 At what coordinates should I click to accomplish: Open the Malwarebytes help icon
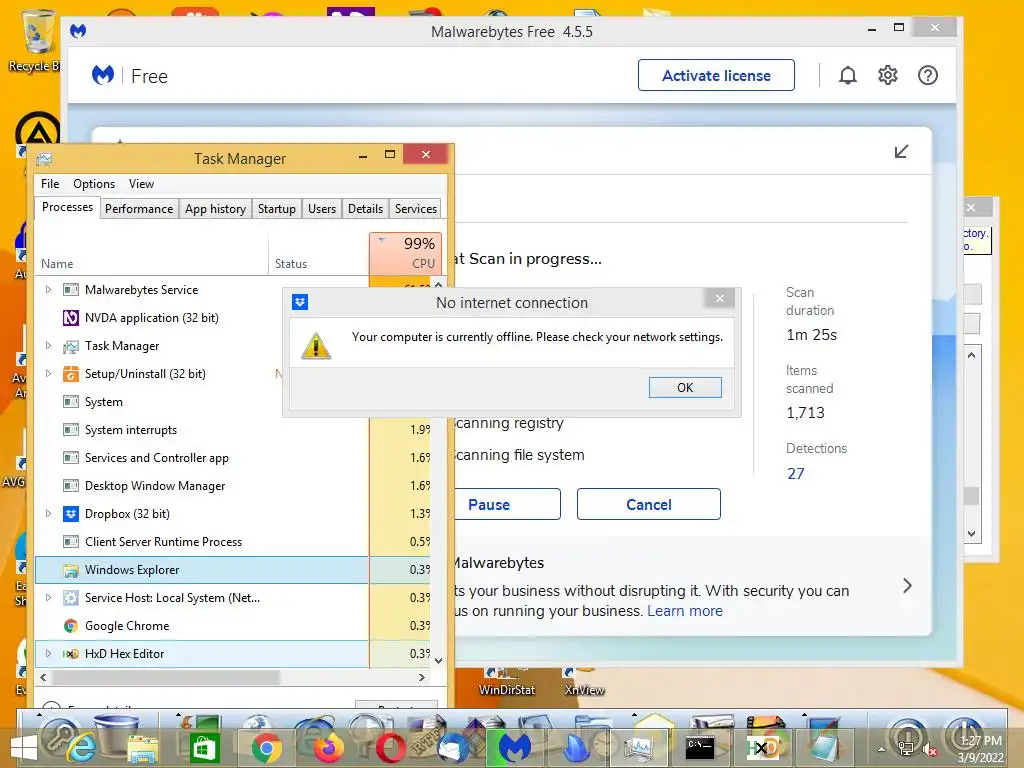pyautogui.click(x=927, y=76)
